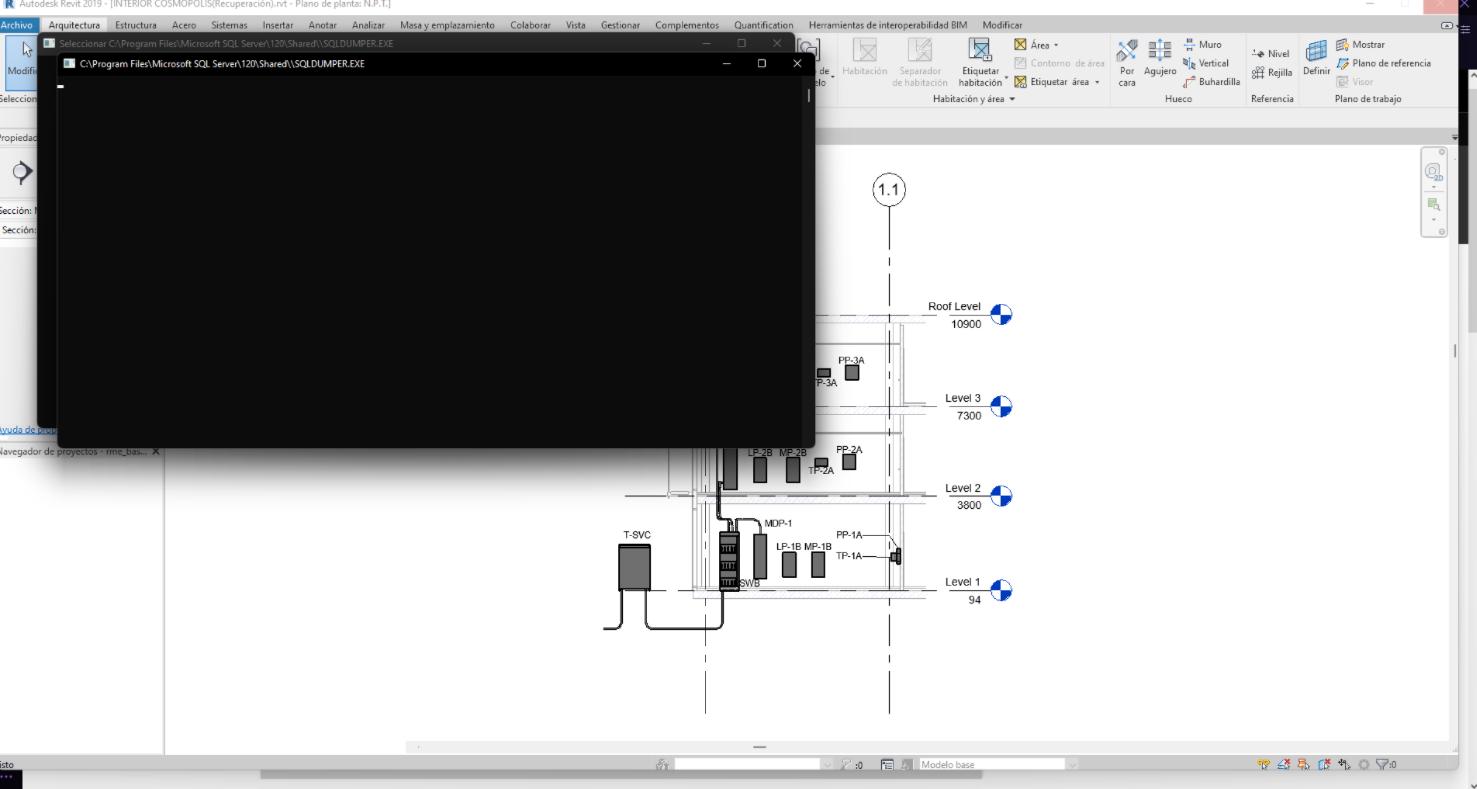Toggle select pinned elements in the status bar
The height and width of the screenshot is (789, 1477).
point(1304,764)
